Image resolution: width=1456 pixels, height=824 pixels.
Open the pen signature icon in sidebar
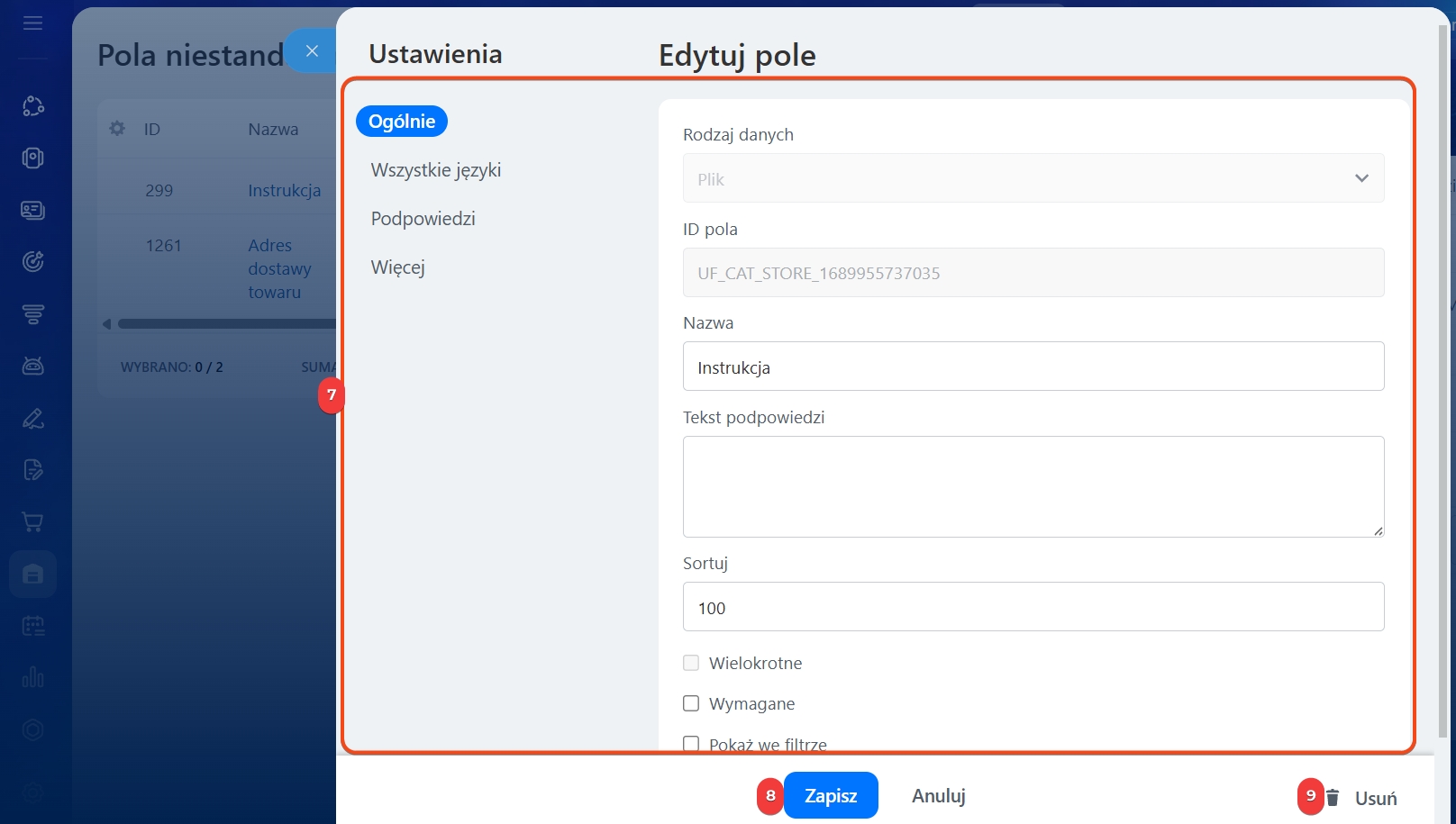click(x=32, y=419)
